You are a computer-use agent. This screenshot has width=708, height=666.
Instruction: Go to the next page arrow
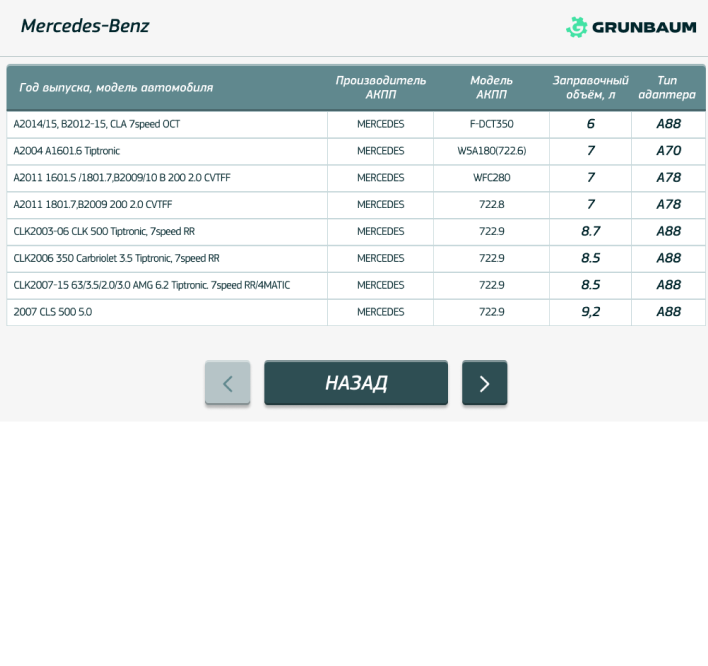484,383
